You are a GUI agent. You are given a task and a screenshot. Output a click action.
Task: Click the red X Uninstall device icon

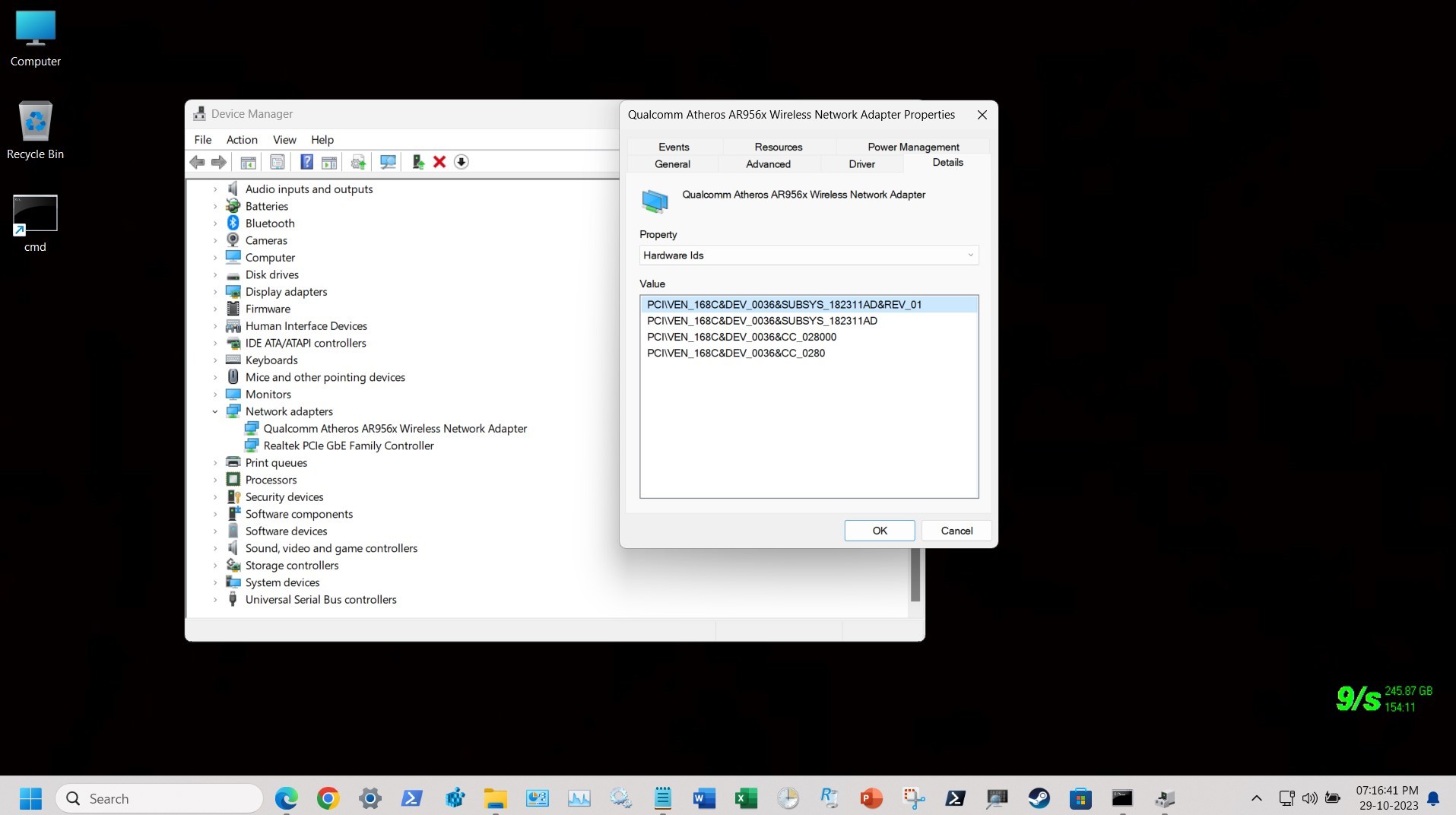click(439, 162)
